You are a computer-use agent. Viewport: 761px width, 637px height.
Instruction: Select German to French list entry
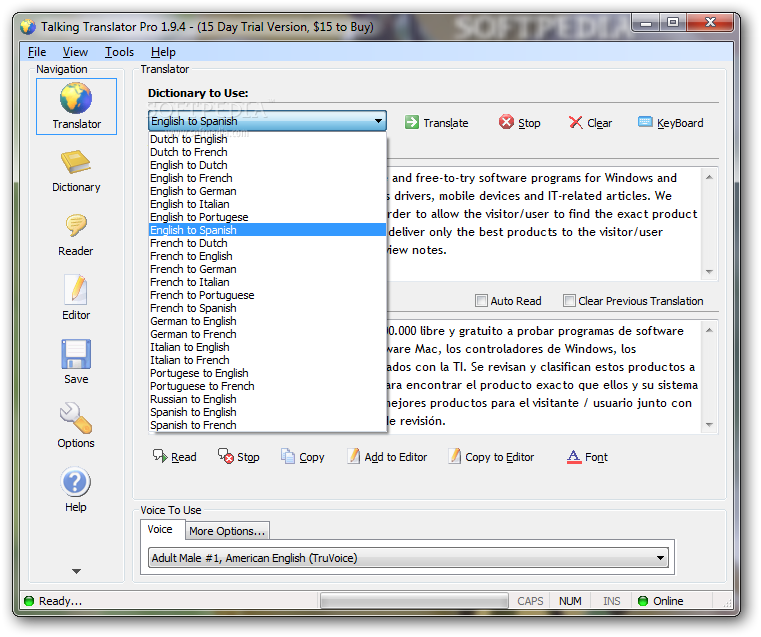tap(267, 334)
